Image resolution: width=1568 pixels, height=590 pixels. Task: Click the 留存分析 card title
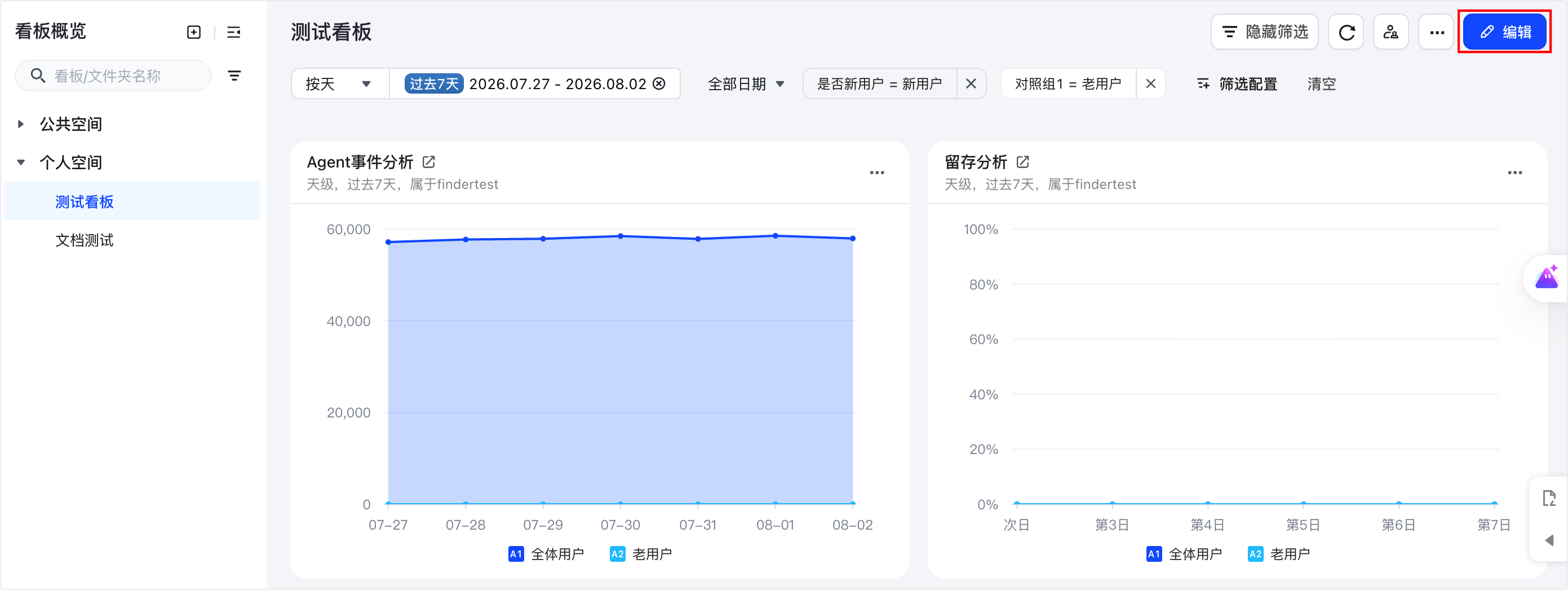[x=976, y=162]
